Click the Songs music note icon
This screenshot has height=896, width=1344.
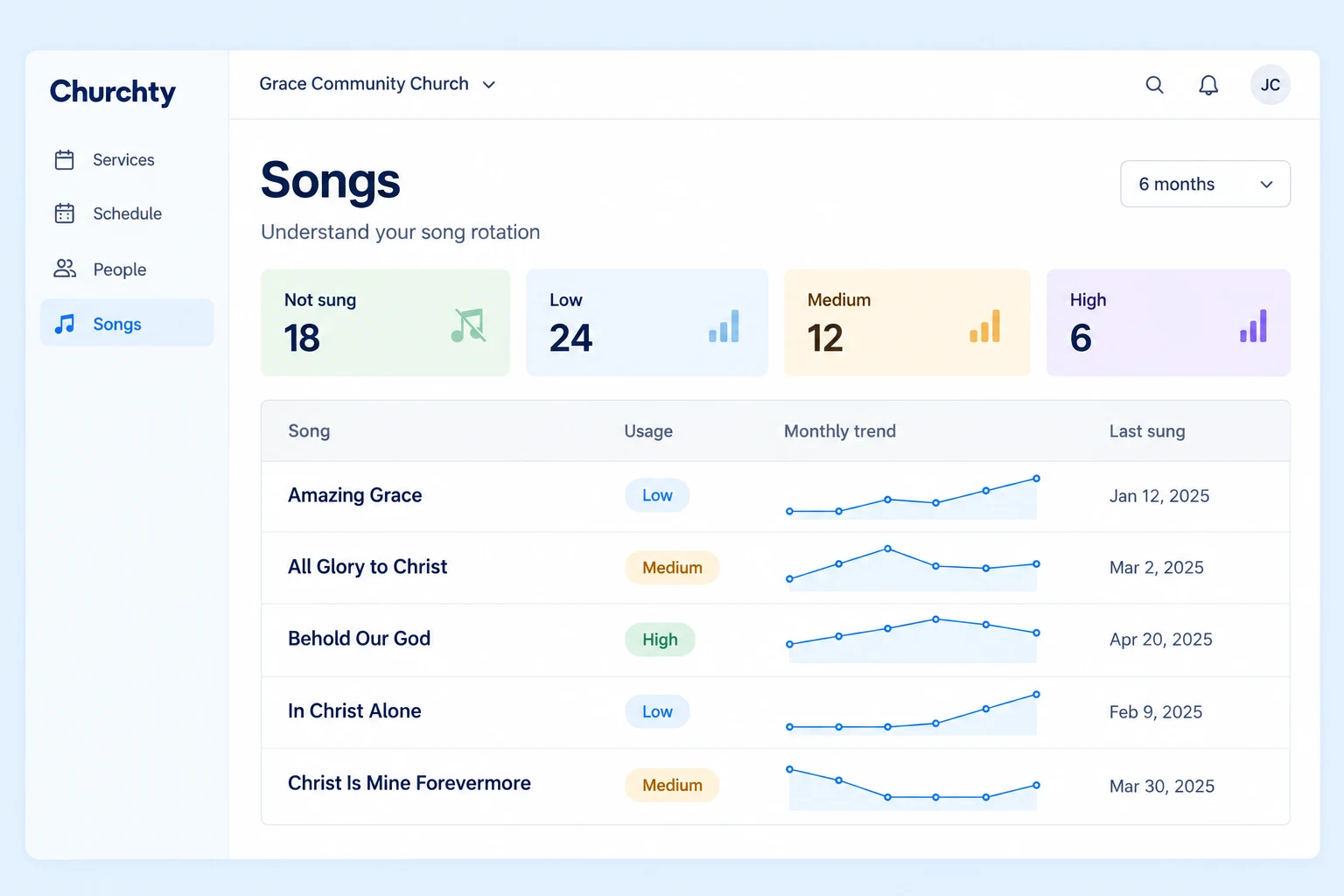[65, 324]
